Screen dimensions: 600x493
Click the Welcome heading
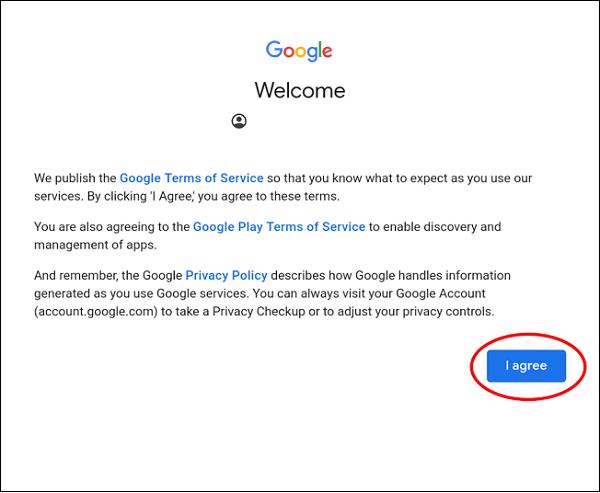(300, 90)
